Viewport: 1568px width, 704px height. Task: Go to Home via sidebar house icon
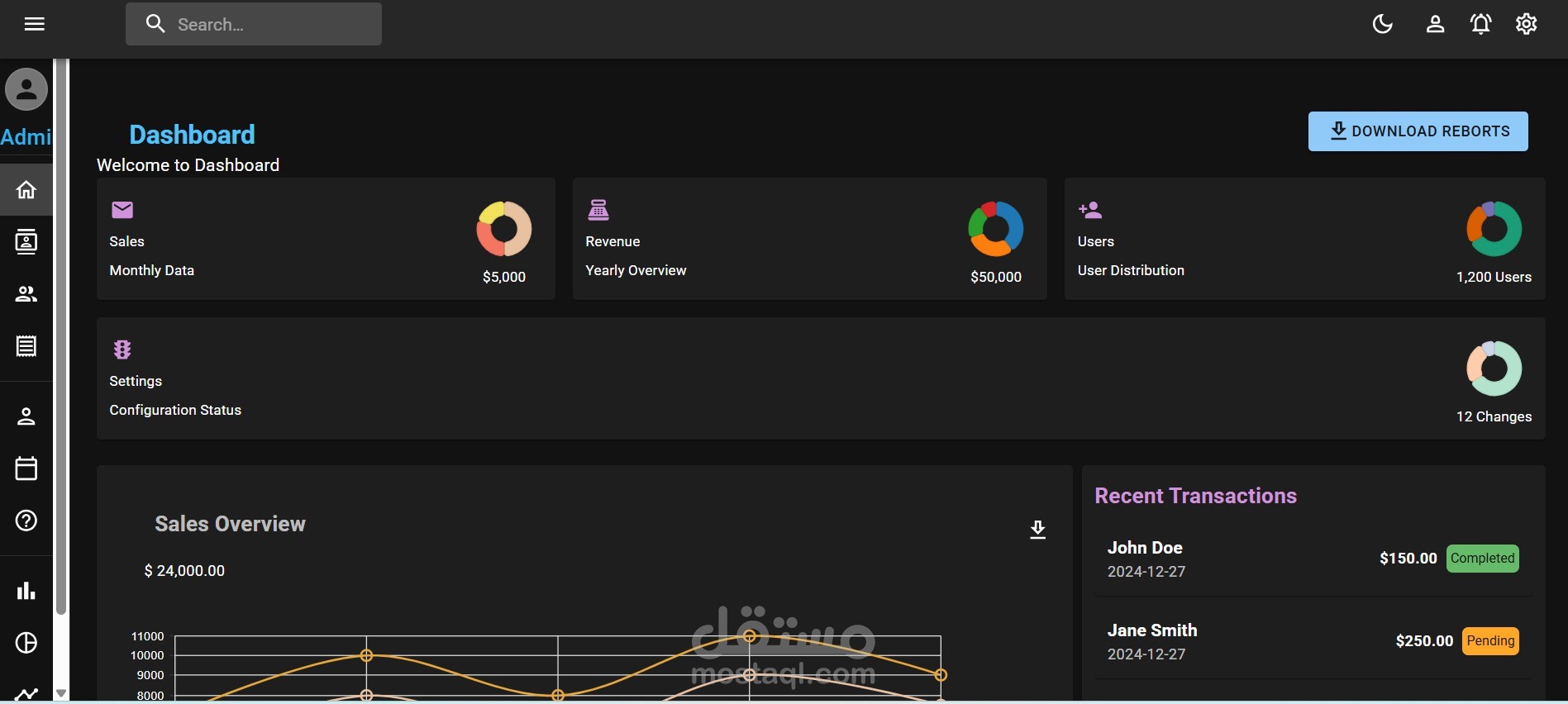(26, 190)
